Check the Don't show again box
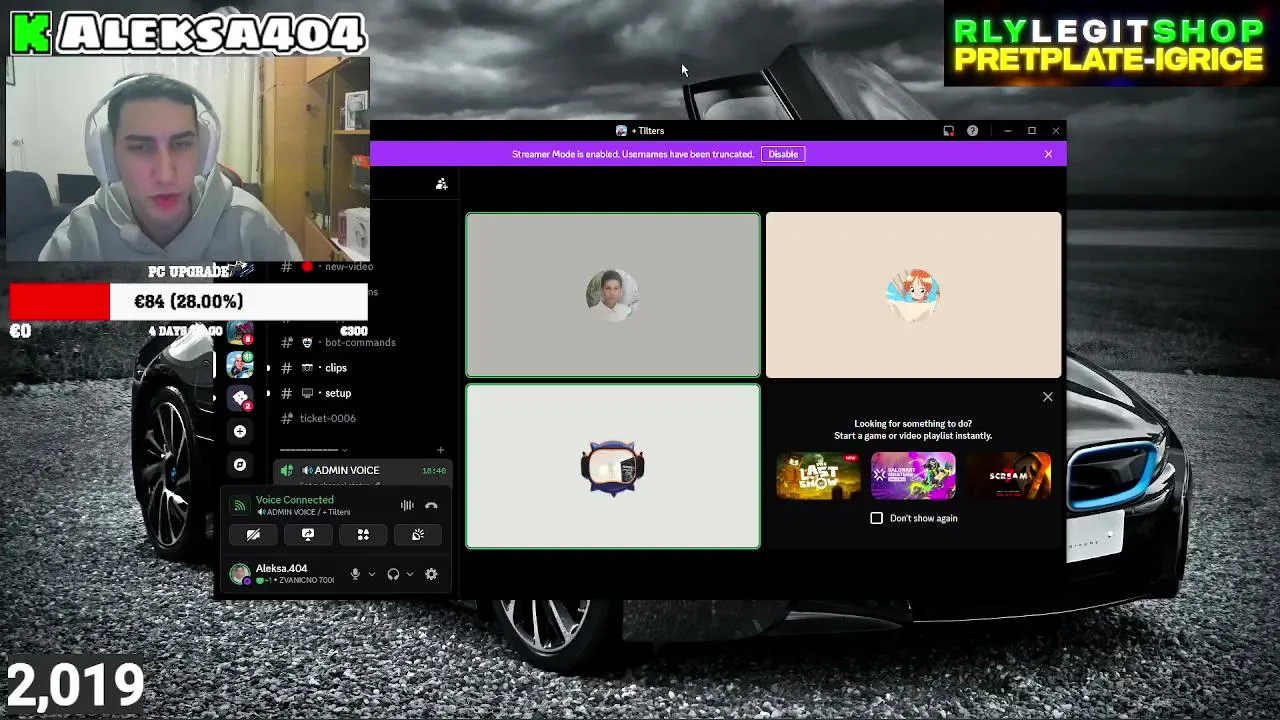Image resolution: width=1280 pixels, height=720 pixels. (877, 518)
